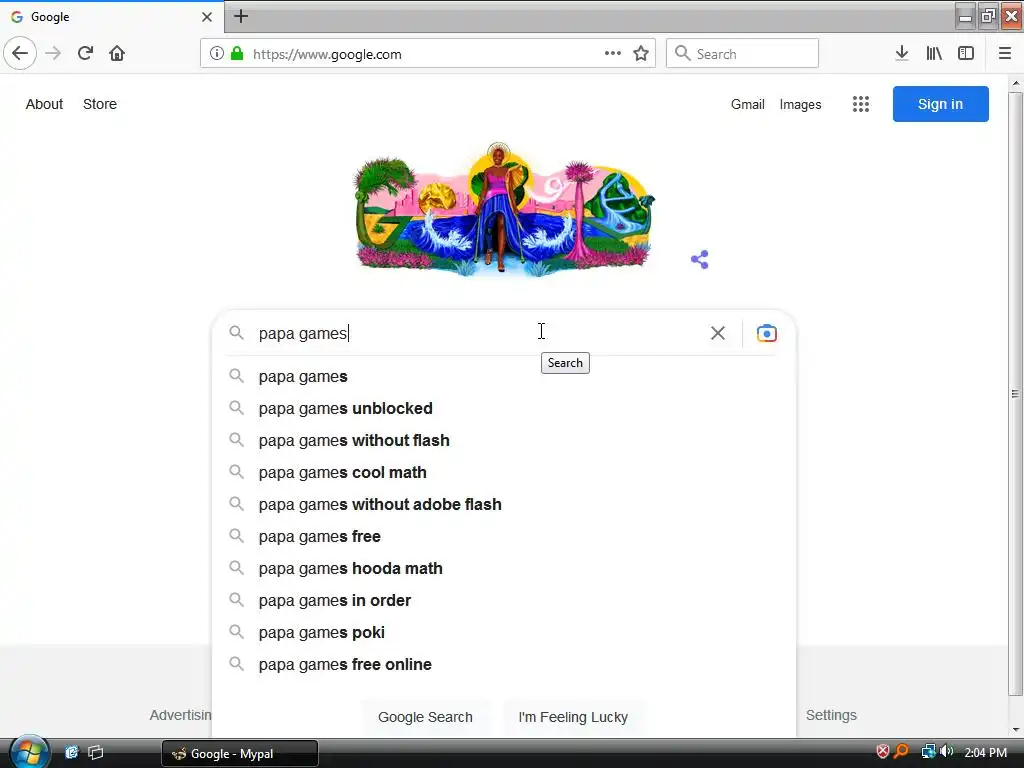
Task: Open the downloads arrow in toolbar
Action: tap(902, 54)
